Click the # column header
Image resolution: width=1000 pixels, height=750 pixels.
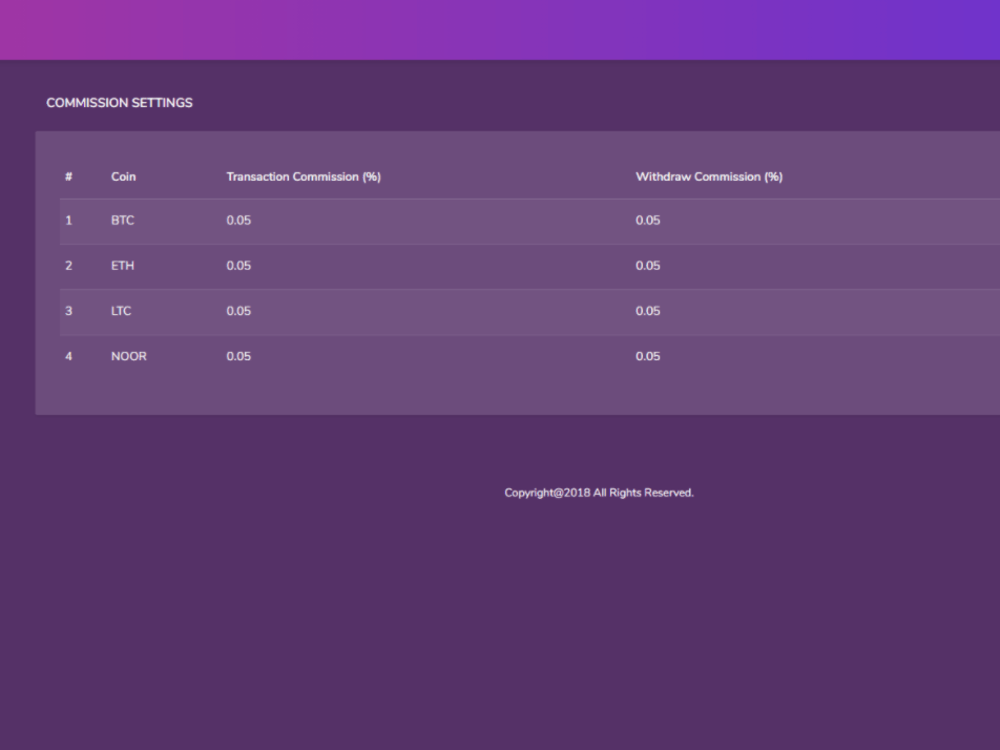(69, 177)
